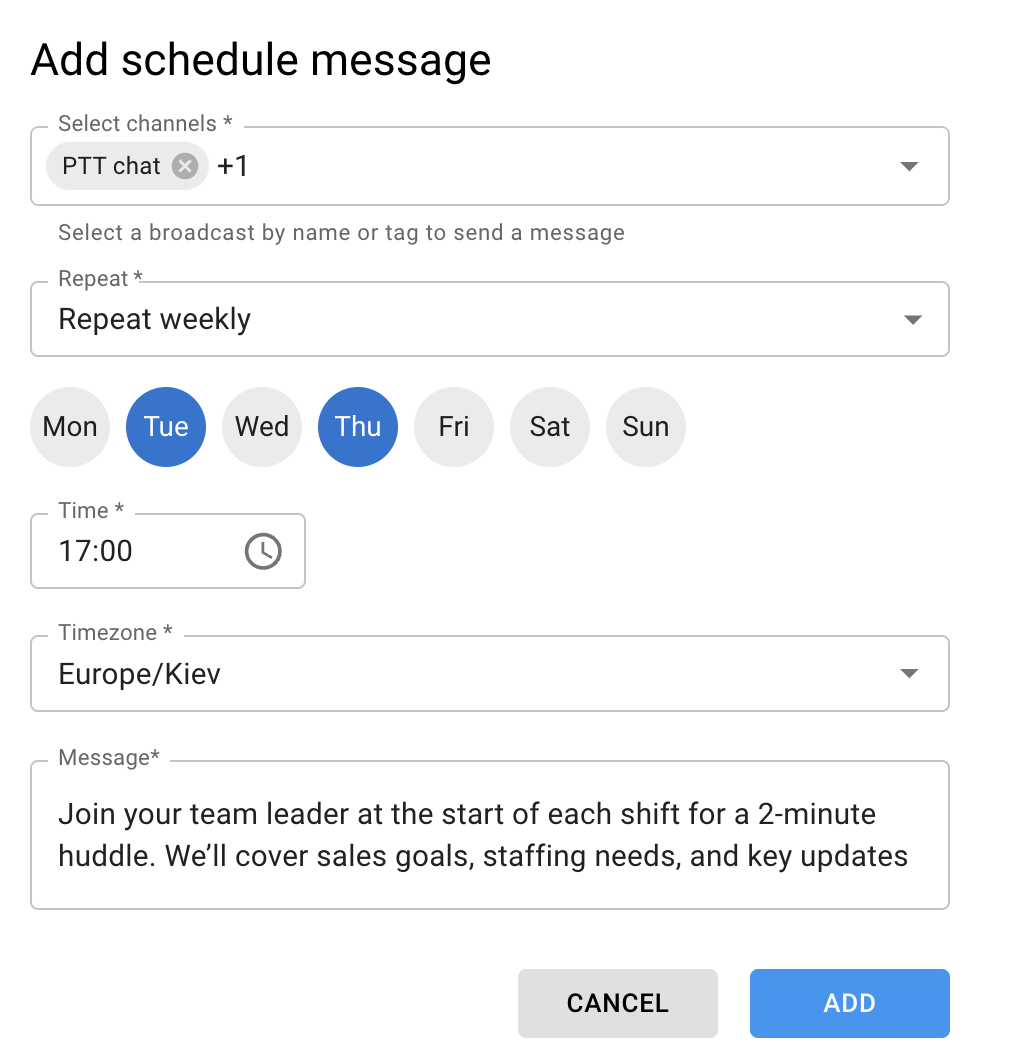Screen dimensions: 1026x1060
Task: Toggle Monday in the weekly schedule
Action: [x=69, y=426]
